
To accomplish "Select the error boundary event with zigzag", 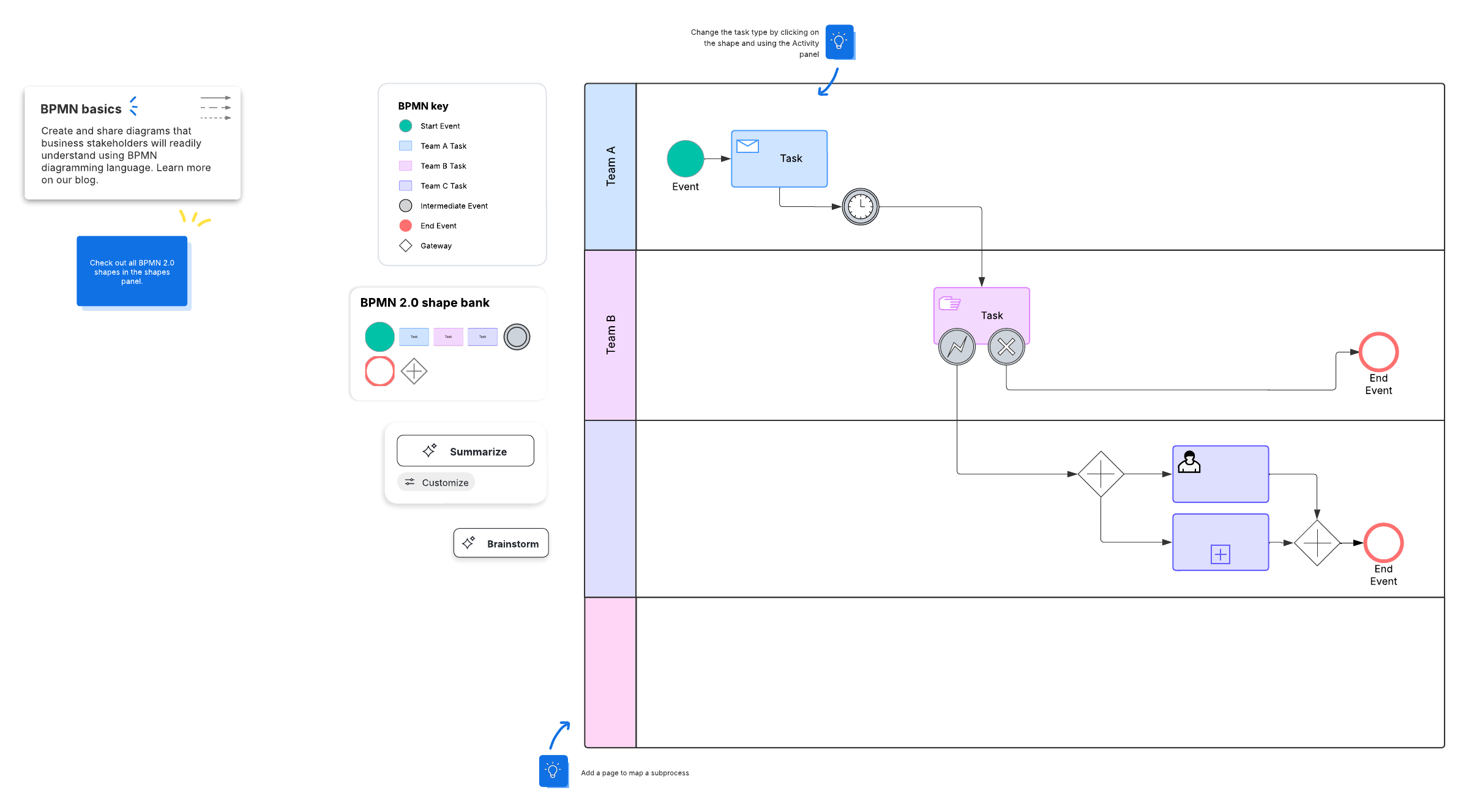I will click(x=957, y=347).
